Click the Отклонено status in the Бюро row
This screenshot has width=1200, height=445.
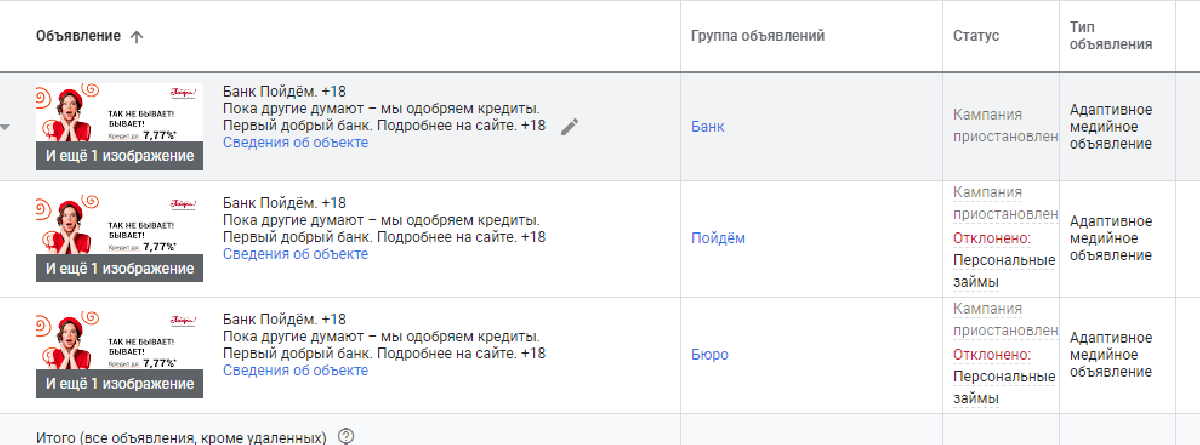(x=991, y=354)
